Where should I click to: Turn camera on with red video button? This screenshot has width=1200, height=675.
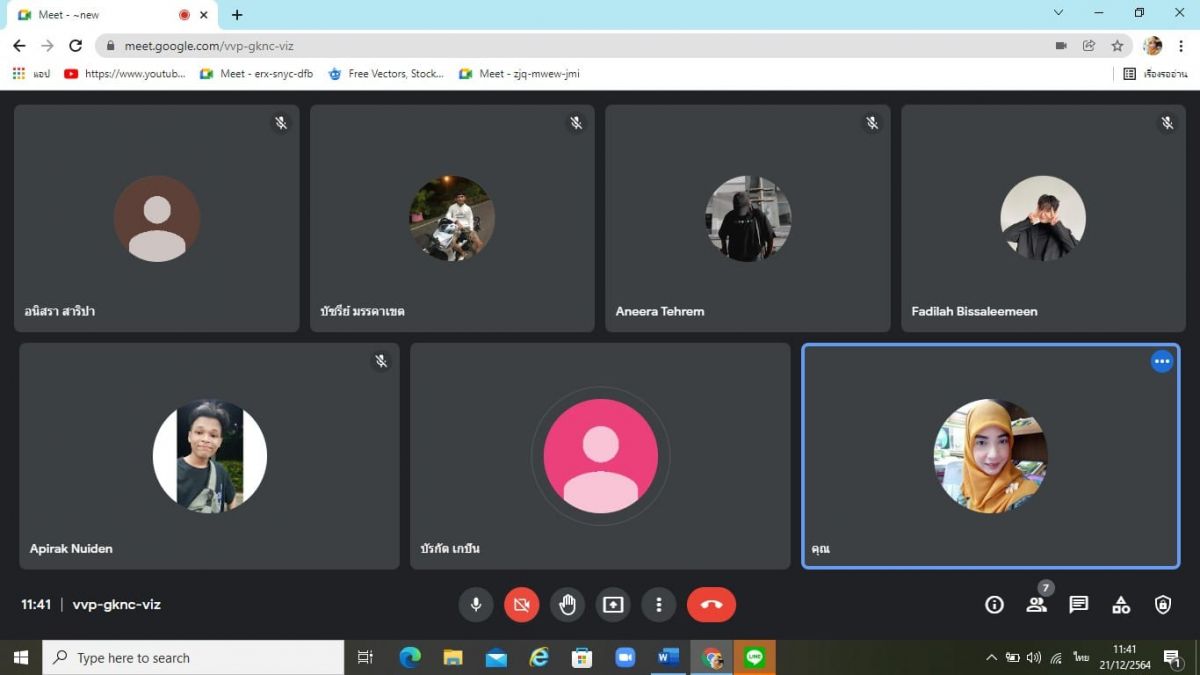point(521,605)
